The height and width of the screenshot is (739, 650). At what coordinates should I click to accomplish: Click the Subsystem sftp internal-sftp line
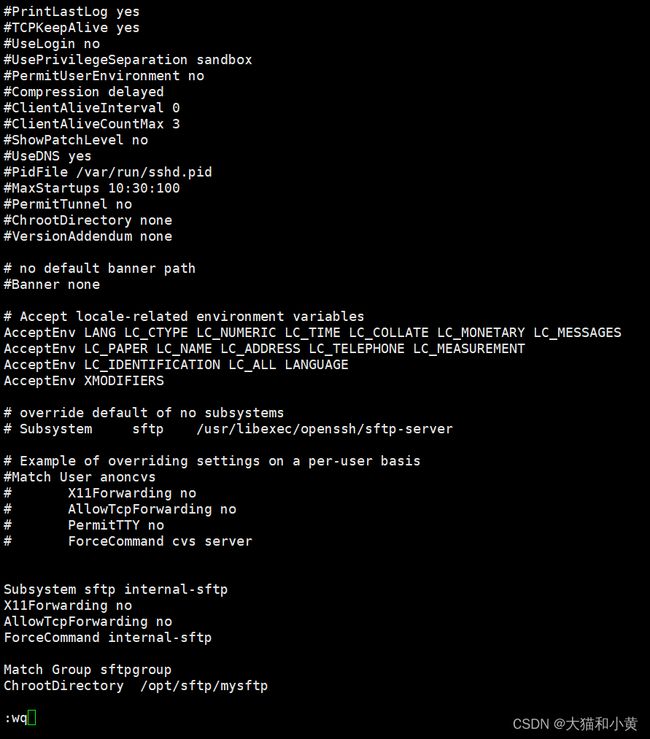click(x=115, y=590)
